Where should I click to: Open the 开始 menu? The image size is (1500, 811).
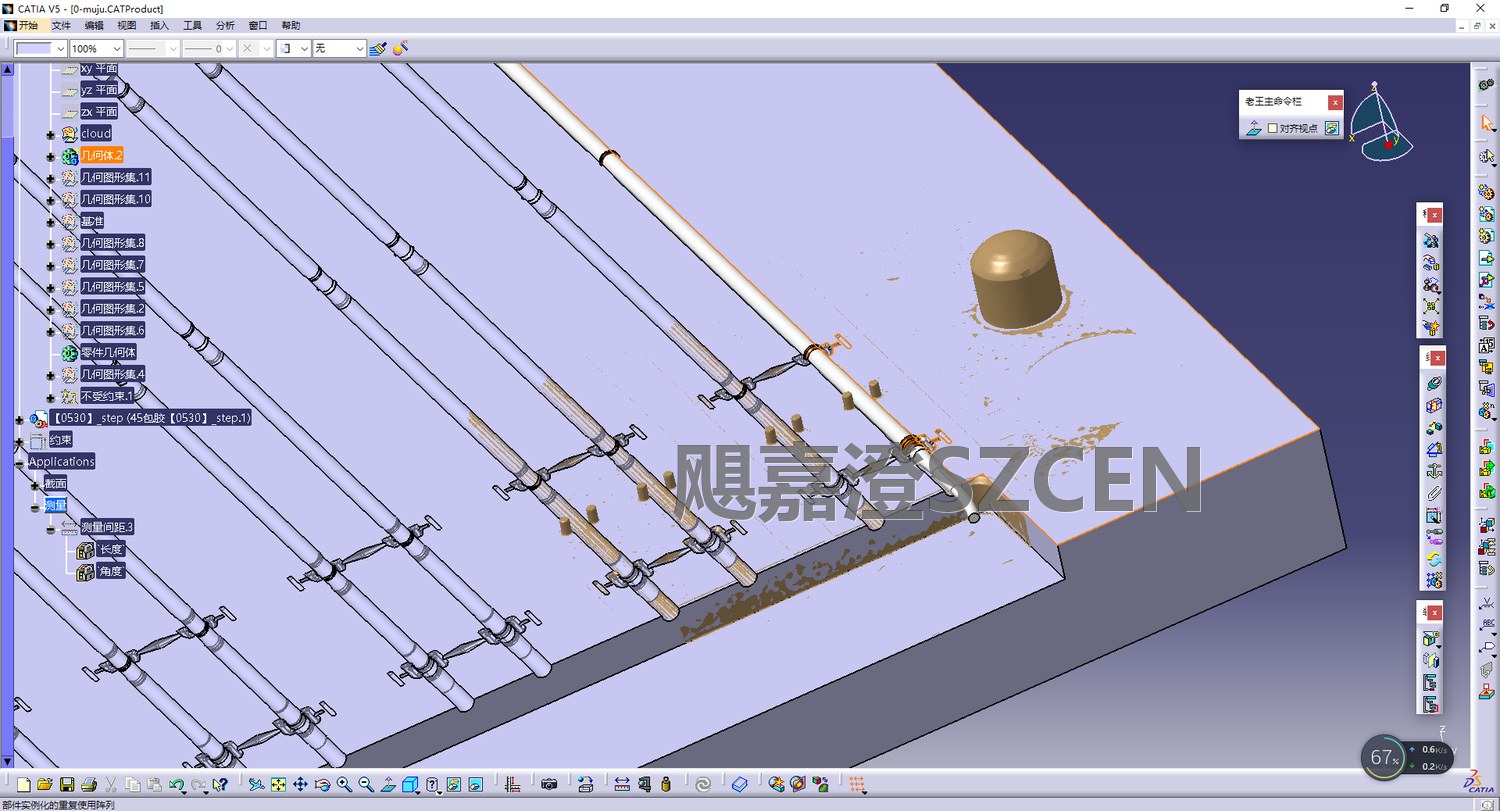tap(27, 25)
